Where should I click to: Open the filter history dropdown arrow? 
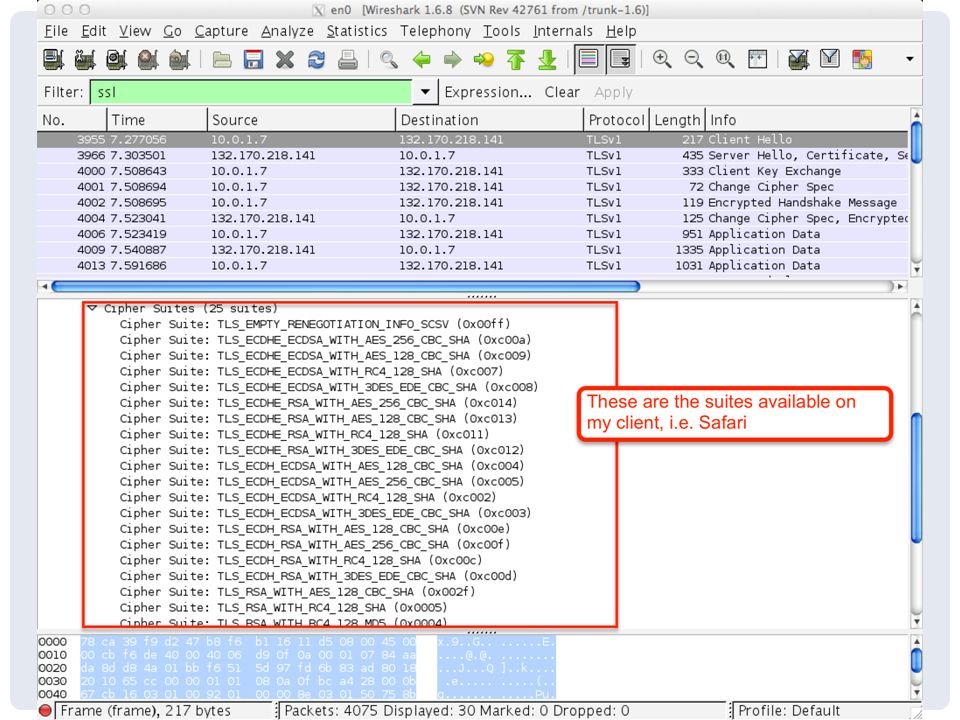point(425,92)
